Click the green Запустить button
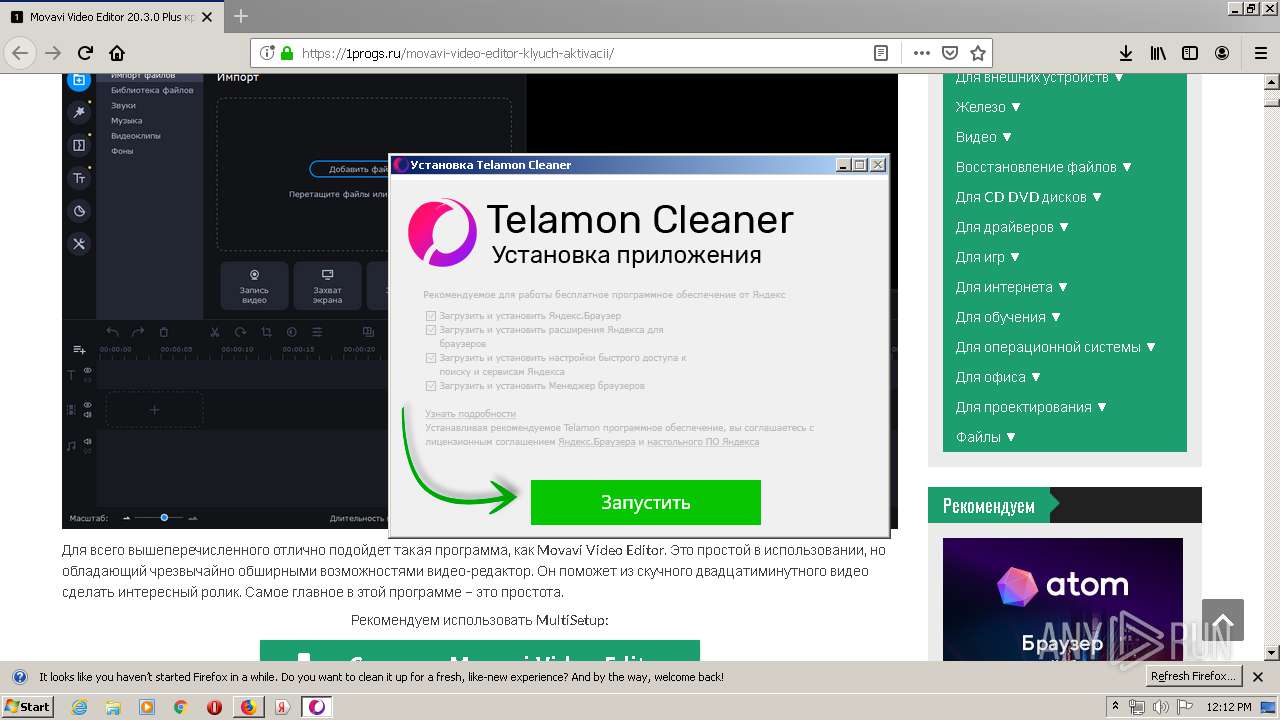The width and height of the screenshot is (1280, 720). (x=645, y=502)
